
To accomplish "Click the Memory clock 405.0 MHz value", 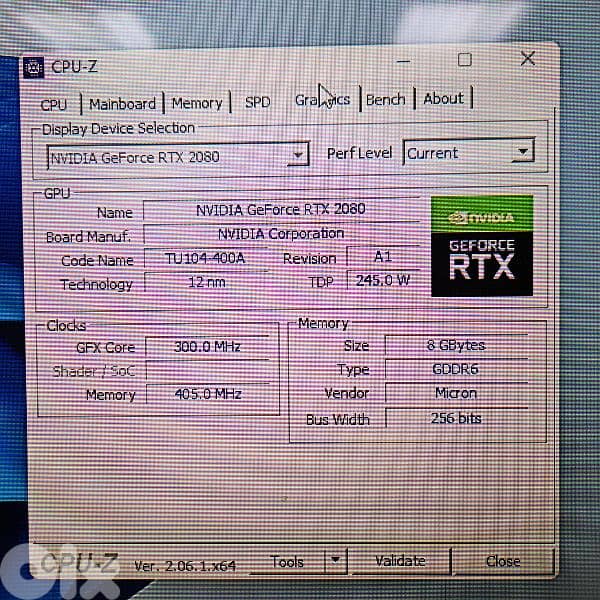I will click(208, 394).
